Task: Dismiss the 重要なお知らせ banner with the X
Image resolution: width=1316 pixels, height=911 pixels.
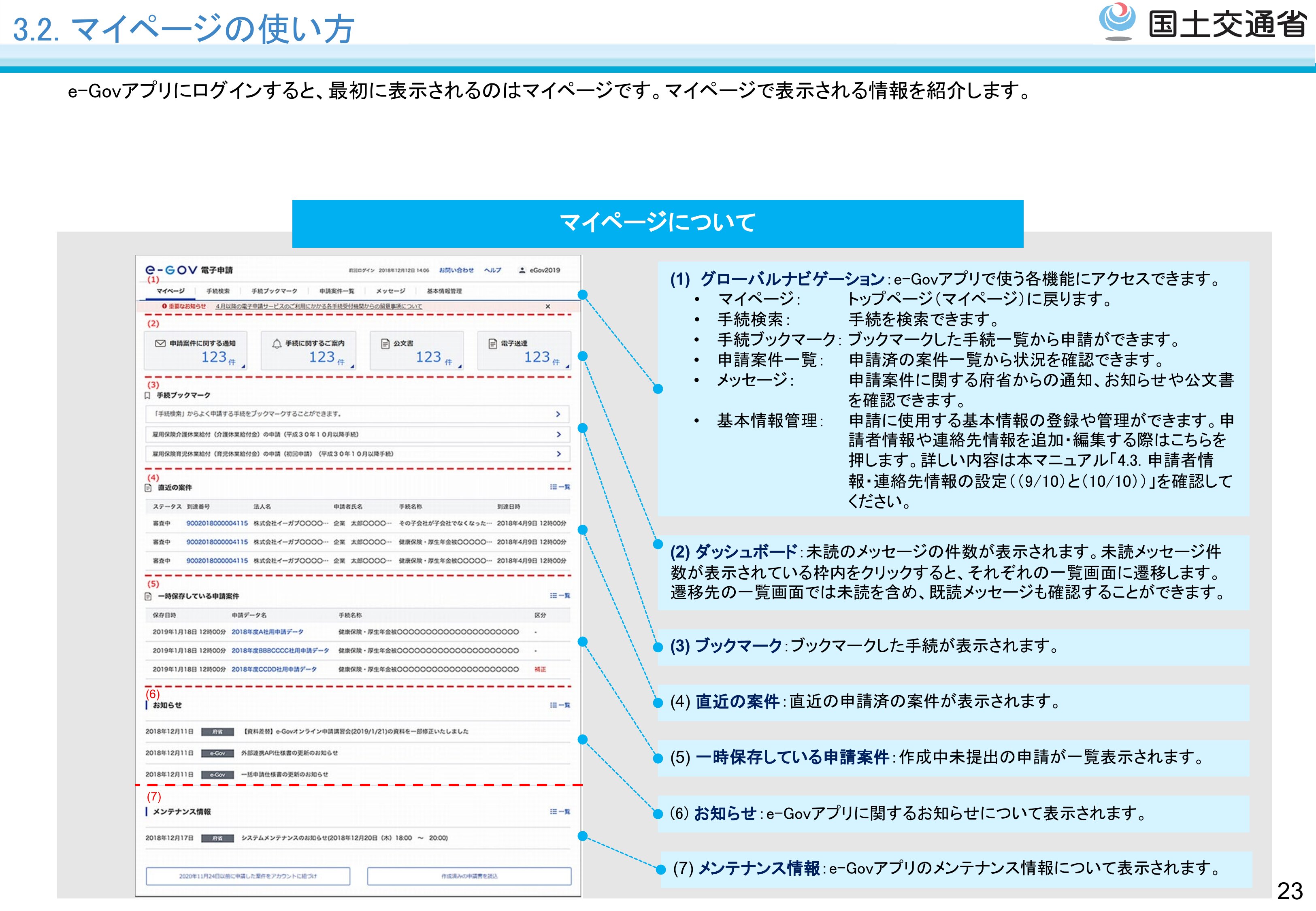Action: pos(548,307)
